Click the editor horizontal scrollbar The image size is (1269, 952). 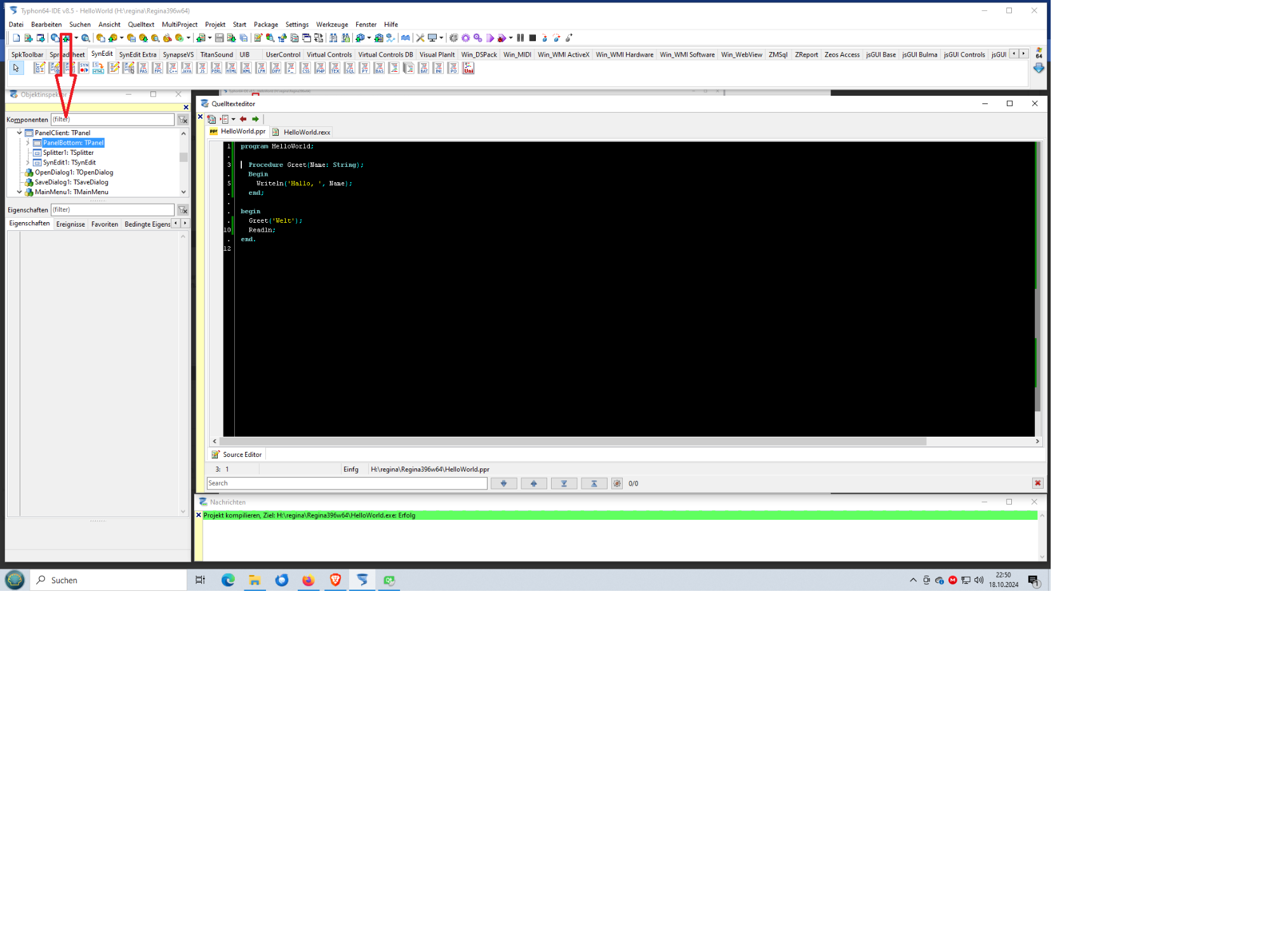coord(571,441)
